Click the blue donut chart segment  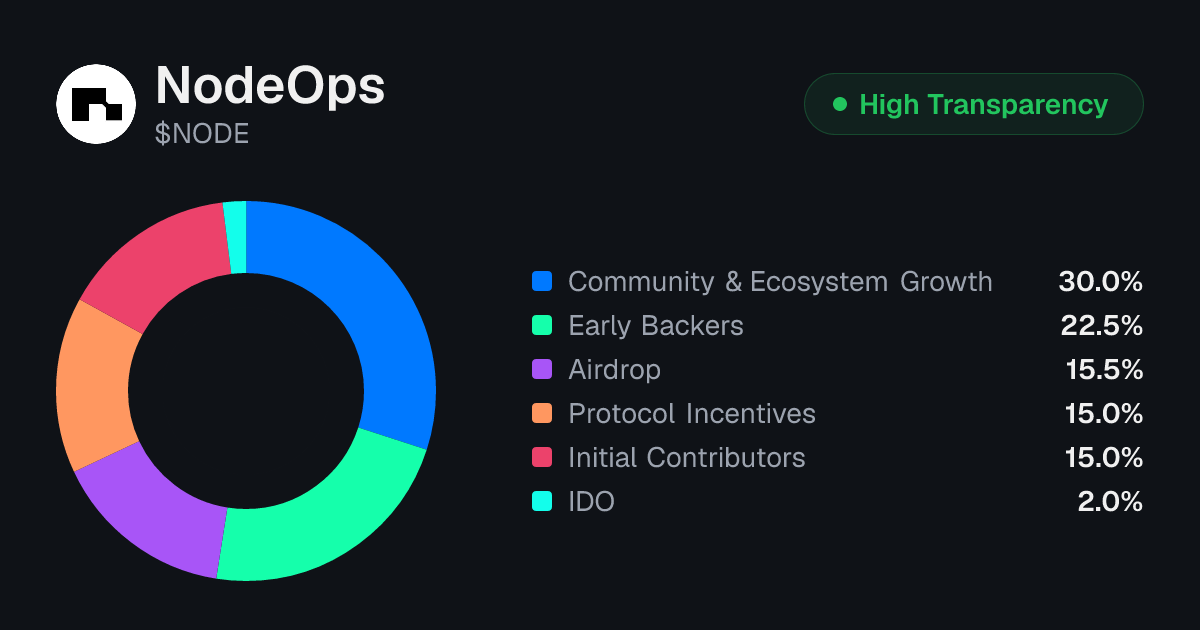pyautogui.click(x=371, y=299)
